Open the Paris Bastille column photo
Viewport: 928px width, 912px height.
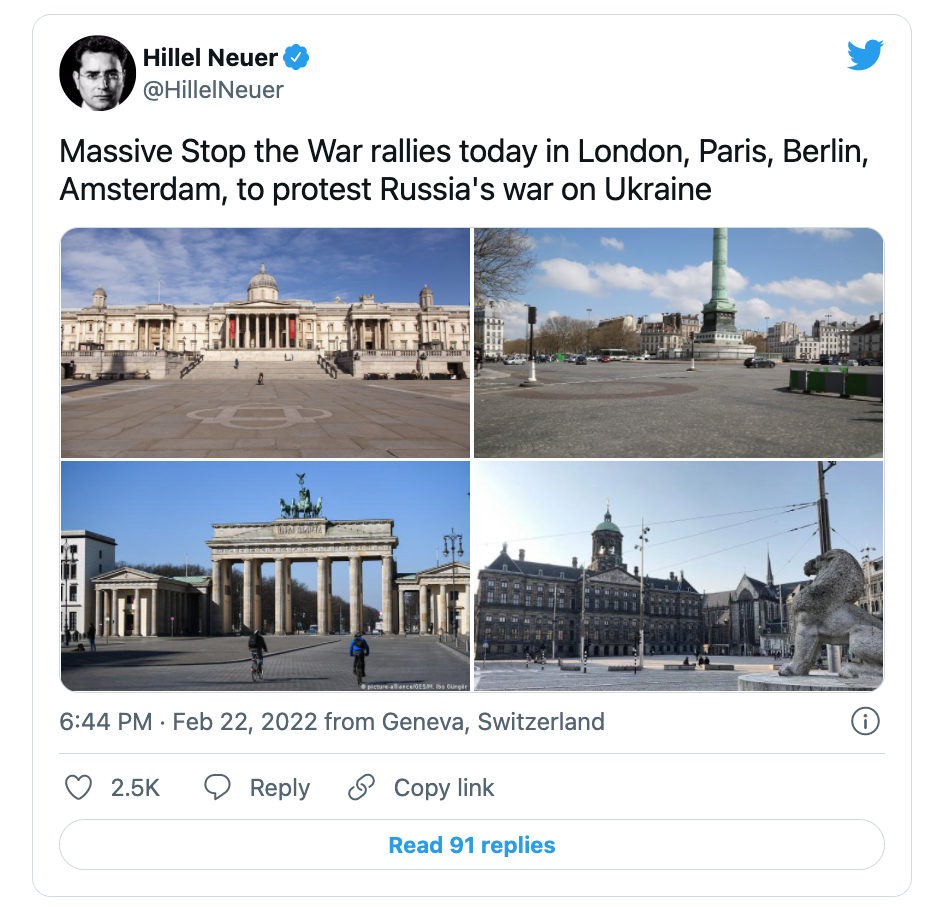(x=678, y=342)
